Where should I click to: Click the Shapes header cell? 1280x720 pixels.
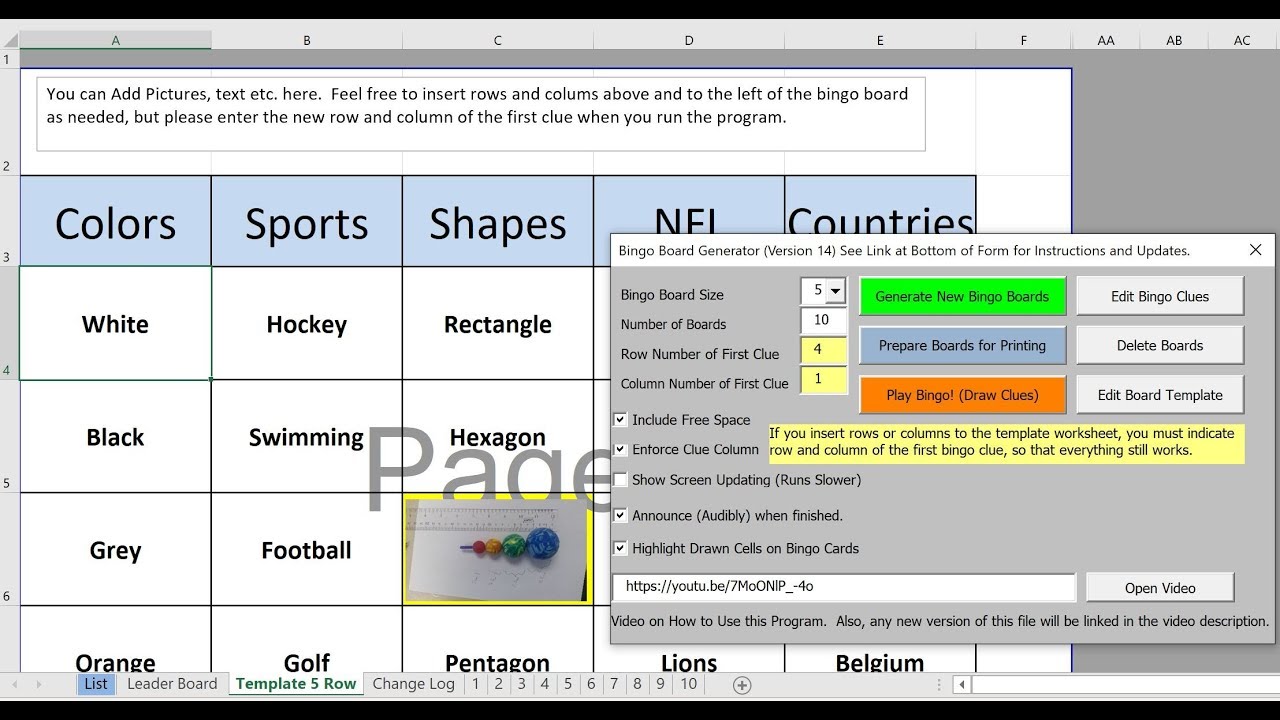(497, 221)
